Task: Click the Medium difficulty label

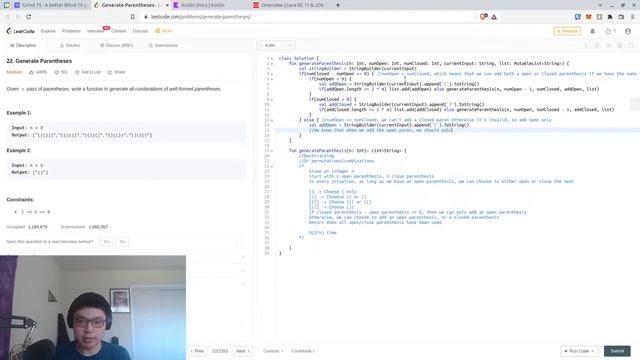Action: coord(14,72)
